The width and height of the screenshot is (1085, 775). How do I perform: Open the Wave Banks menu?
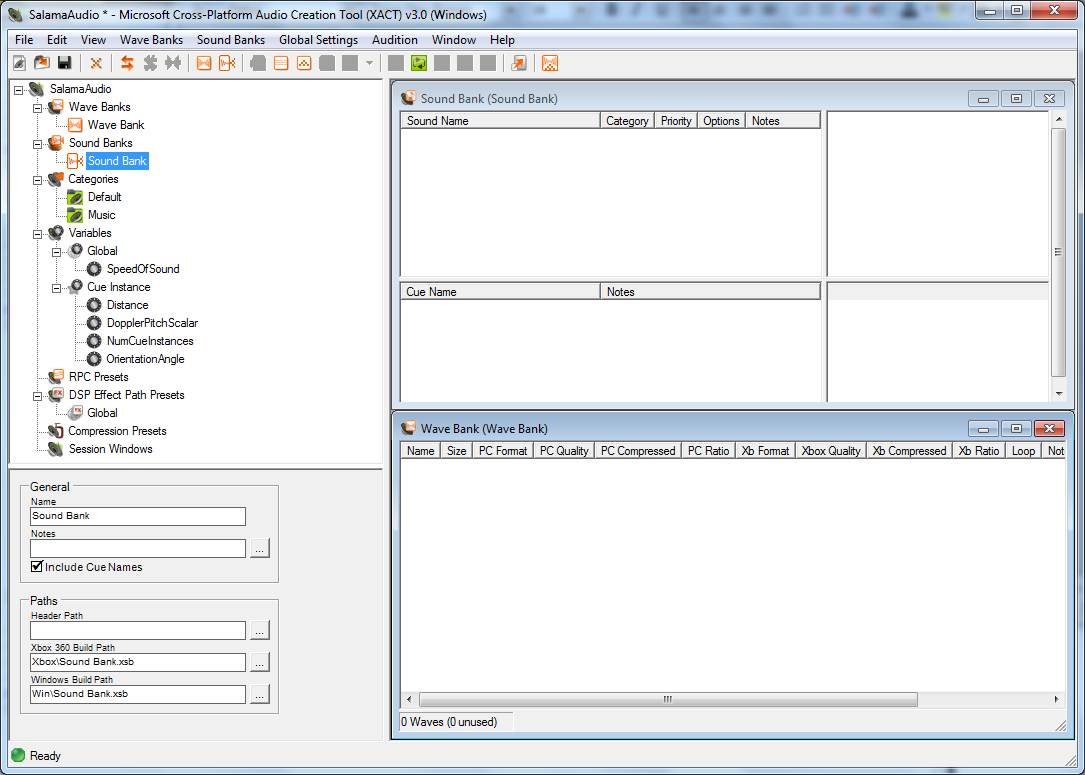[151, 39]
